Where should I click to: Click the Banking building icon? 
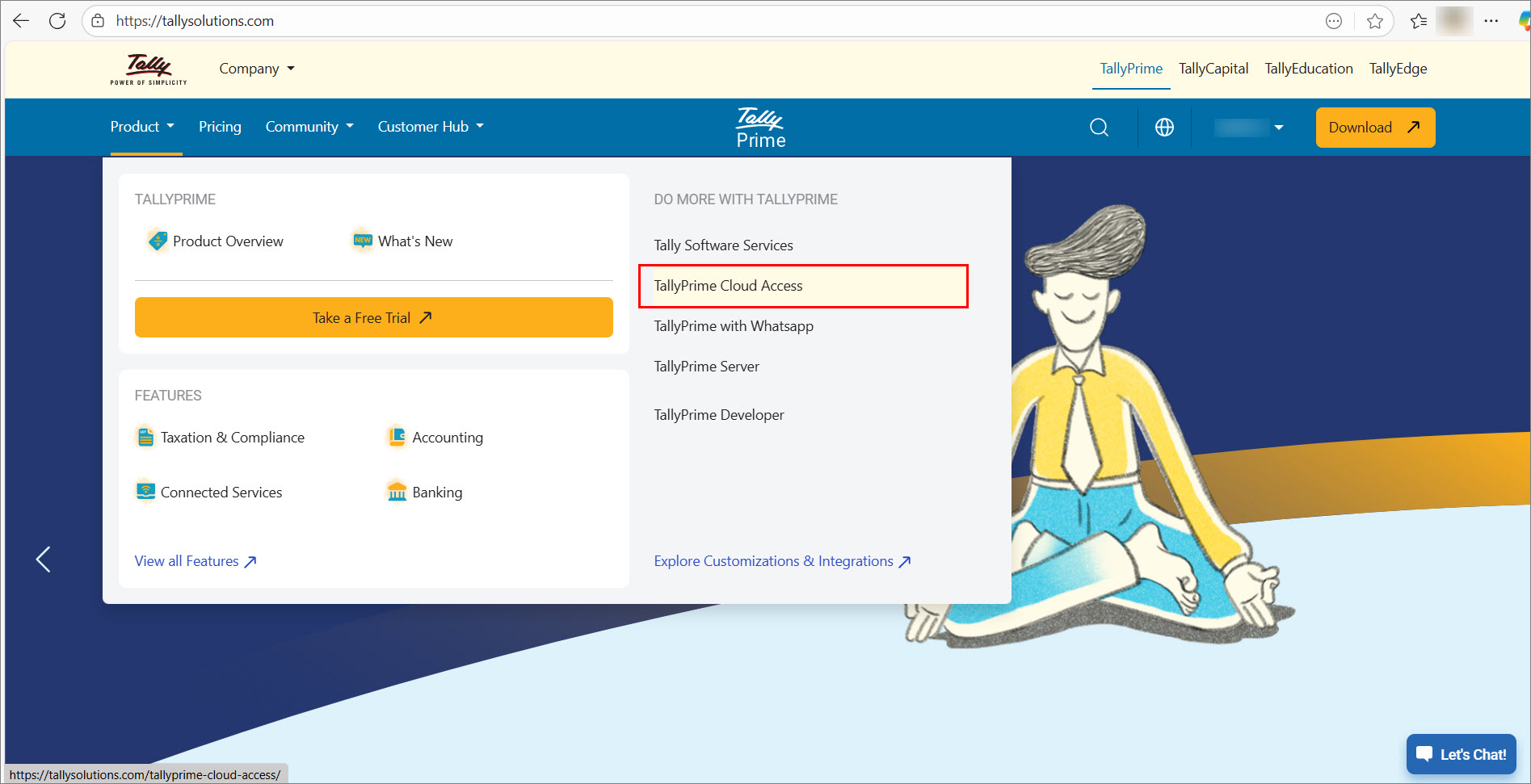tap(397, 492)
